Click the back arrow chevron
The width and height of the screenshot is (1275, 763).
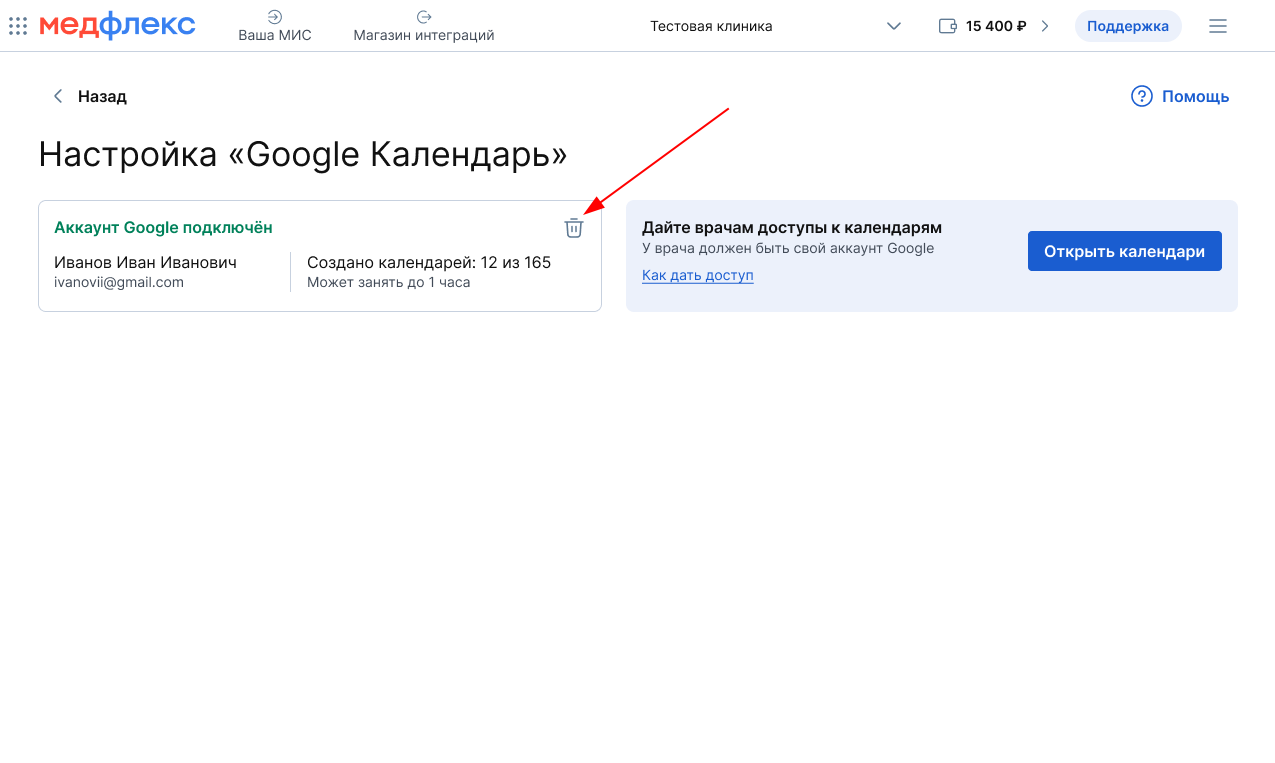[58, 96]
